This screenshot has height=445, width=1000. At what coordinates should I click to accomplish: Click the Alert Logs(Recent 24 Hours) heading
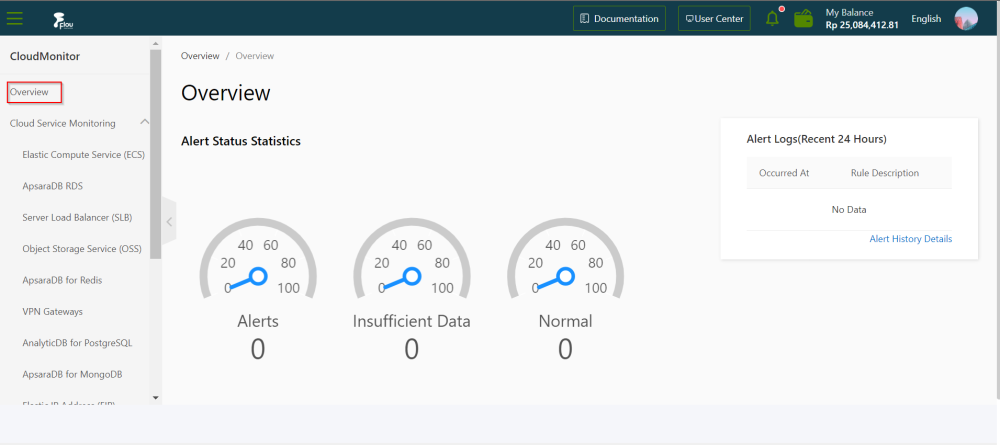pos(816,138)
